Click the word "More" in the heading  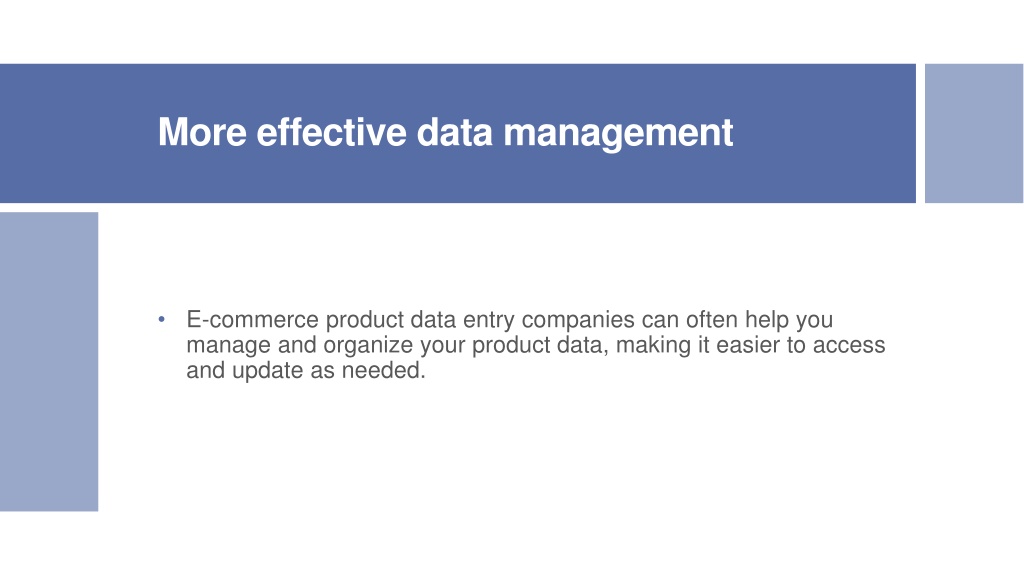point(202,133)
